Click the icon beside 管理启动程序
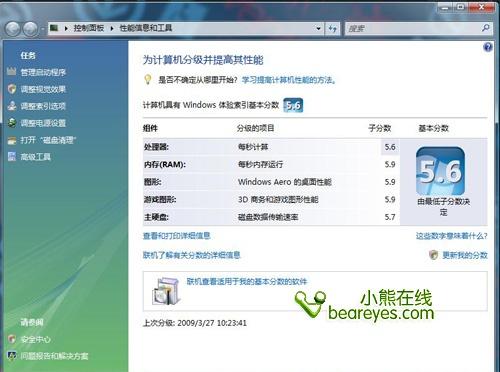Screen dimensions: 500x372 click(x=12, y=71)
